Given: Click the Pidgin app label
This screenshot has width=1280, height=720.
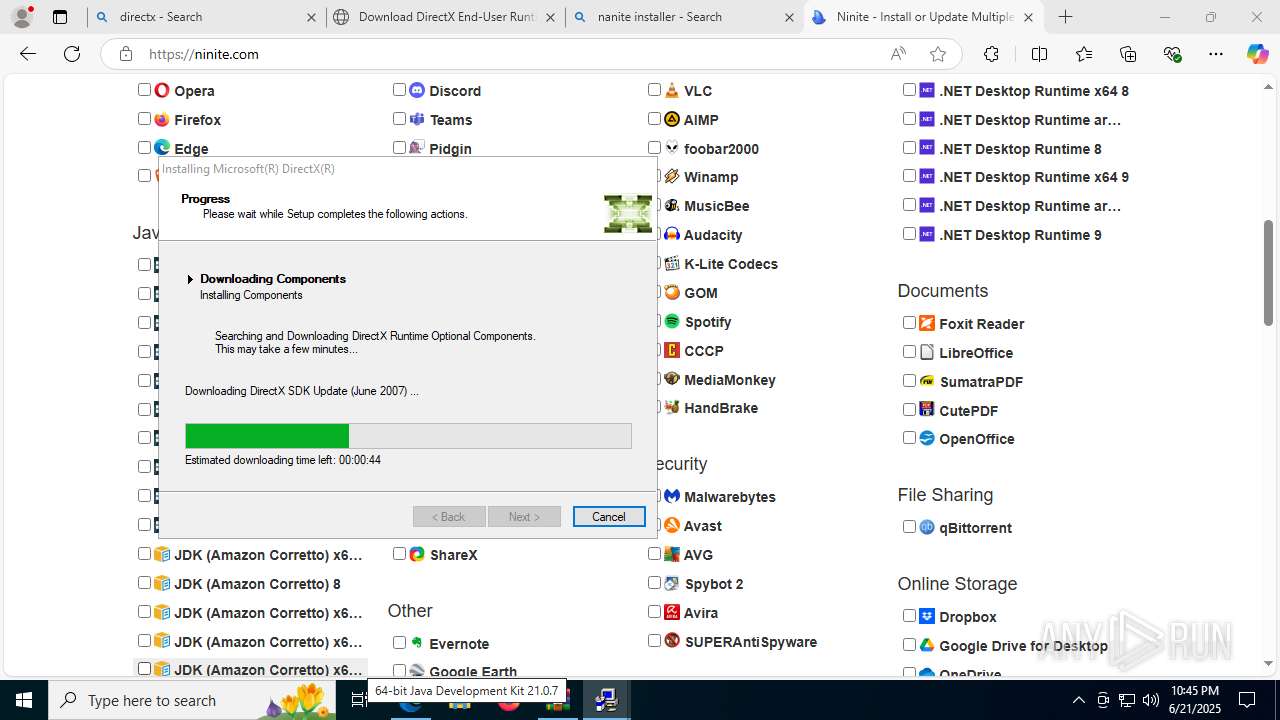Looking at the screenshot, I should point(450,148).
